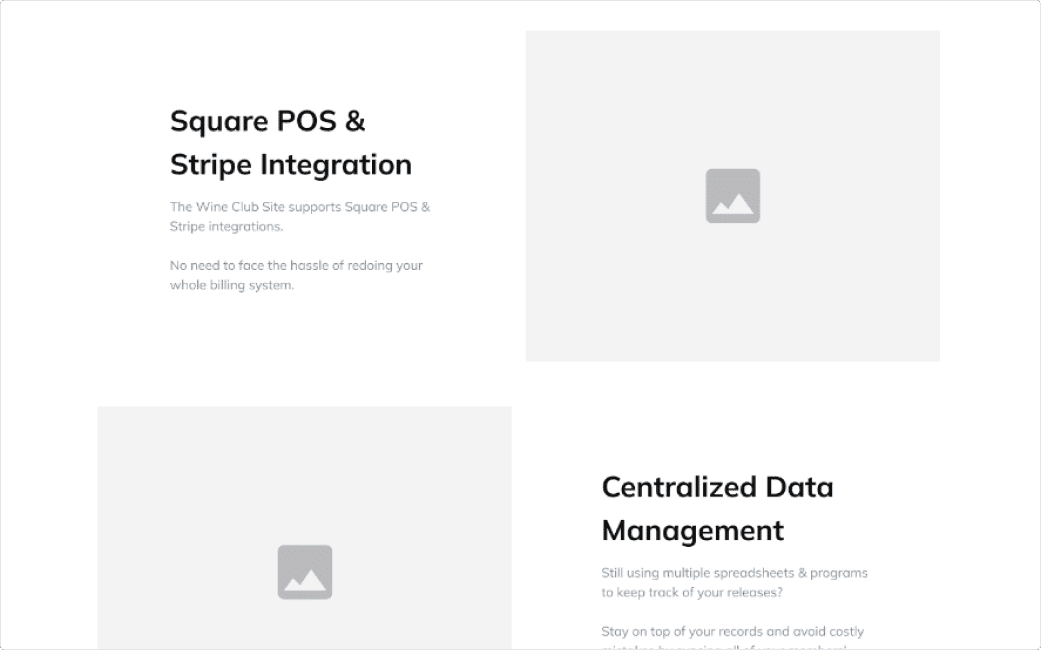Image resolution: width=1041 pixels, height=650 pixels.
Task: Click the image icon in the lower-left placeholder
Action: click(304, 572)
